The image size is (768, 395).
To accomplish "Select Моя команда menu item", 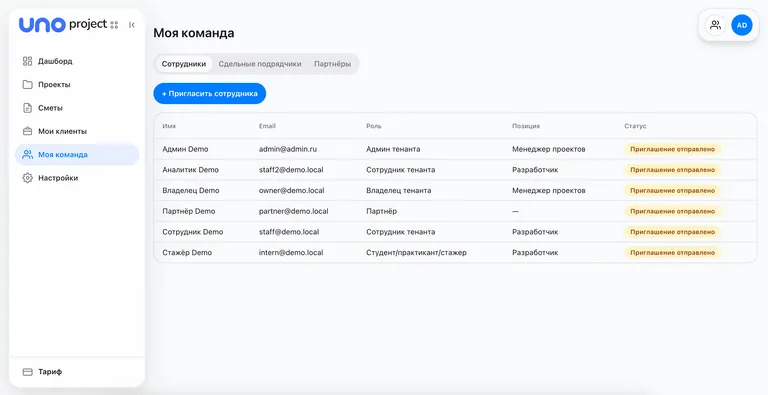I will pyautogui.click(x=77, y=154).
